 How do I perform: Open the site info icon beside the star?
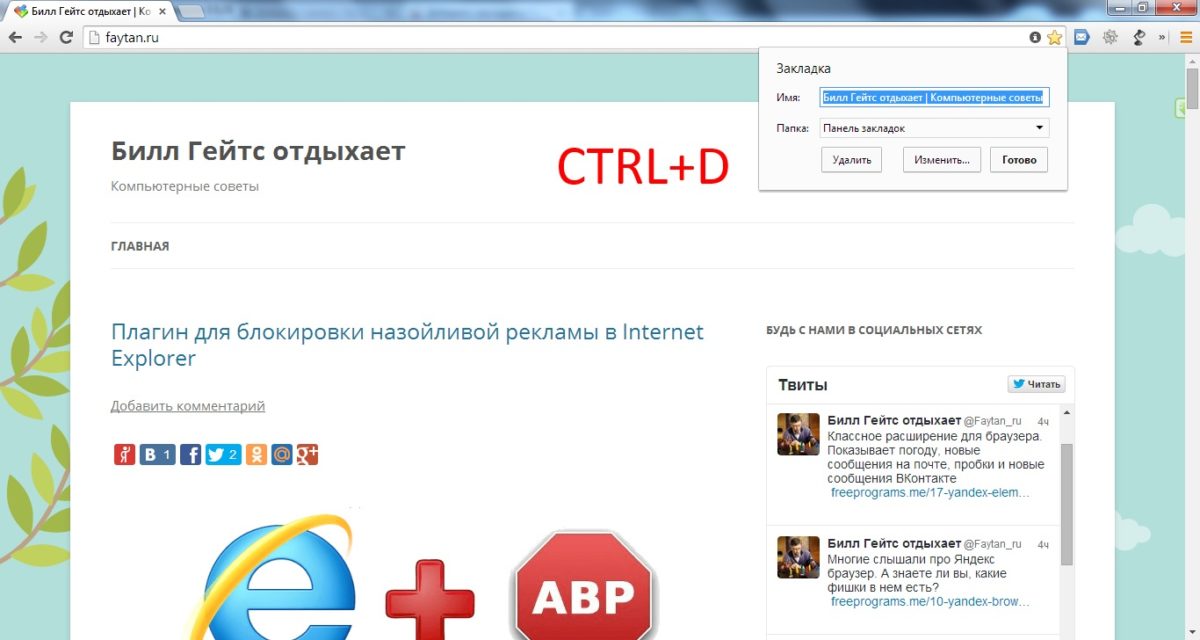[x=1035, y=37]
